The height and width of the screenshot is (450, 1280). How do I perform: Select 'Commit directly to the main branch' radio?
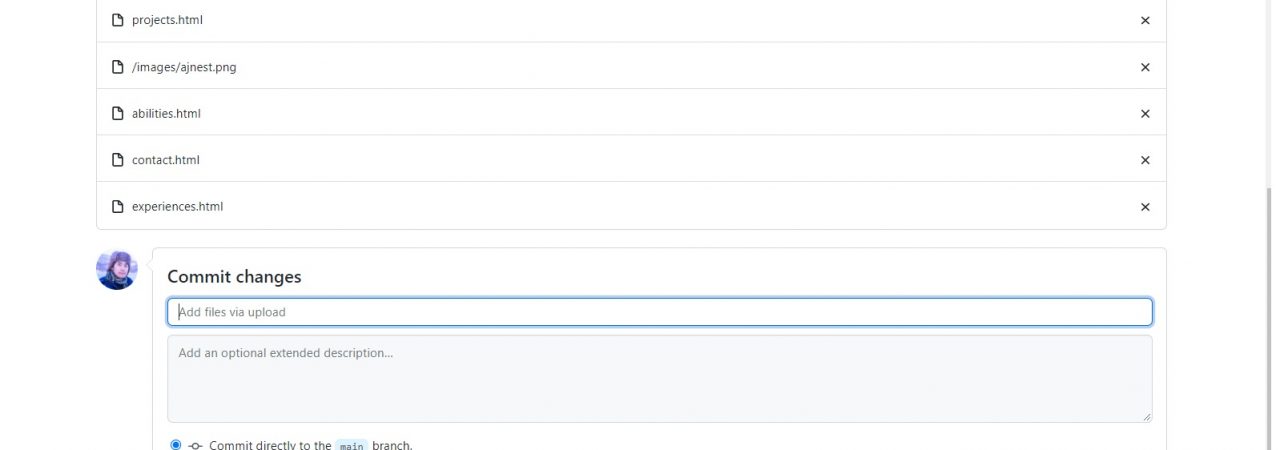click(176, 445)
